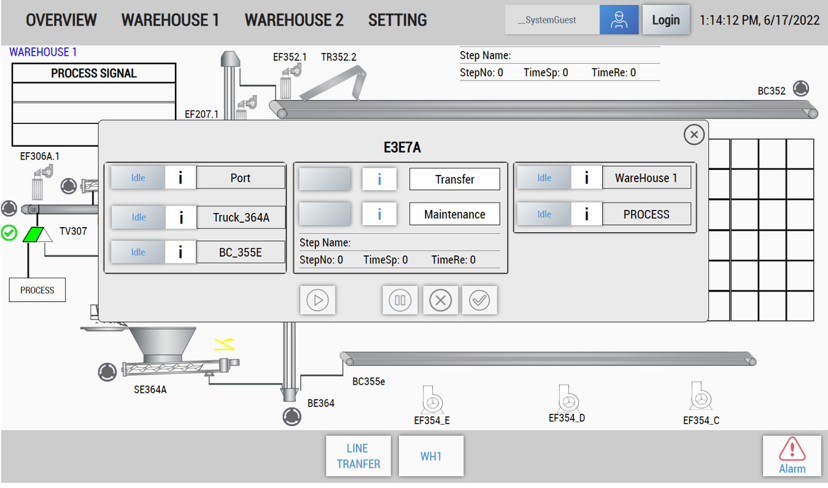Click info icon next to Port

[x=181, y=178]
